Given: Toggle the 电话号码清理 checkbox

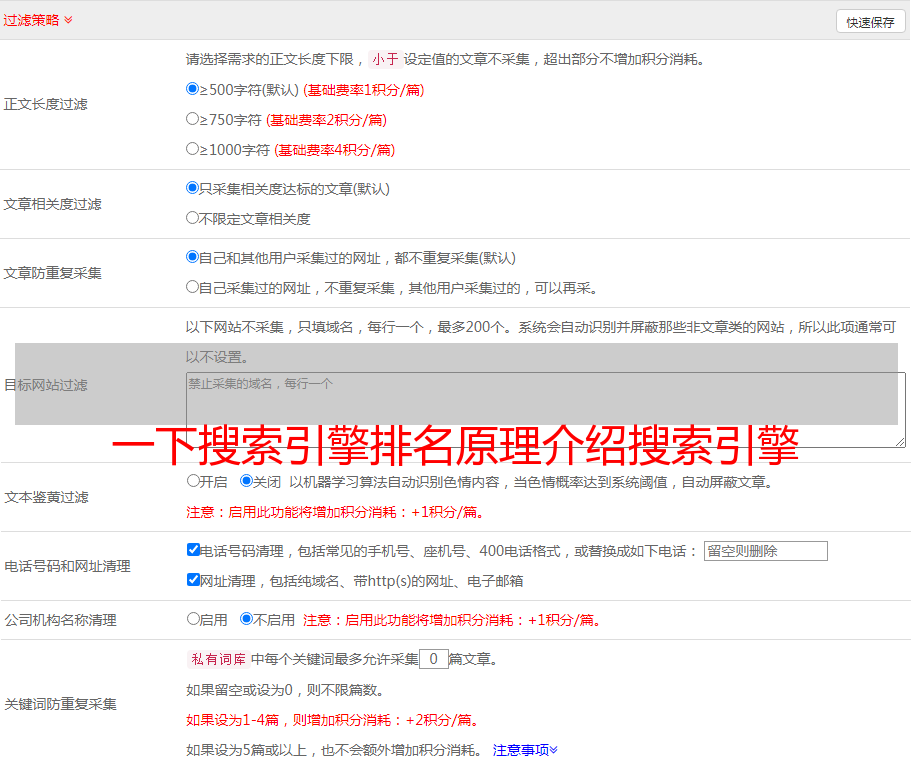Looking at the screenshot, I should (x=193, y=550).
